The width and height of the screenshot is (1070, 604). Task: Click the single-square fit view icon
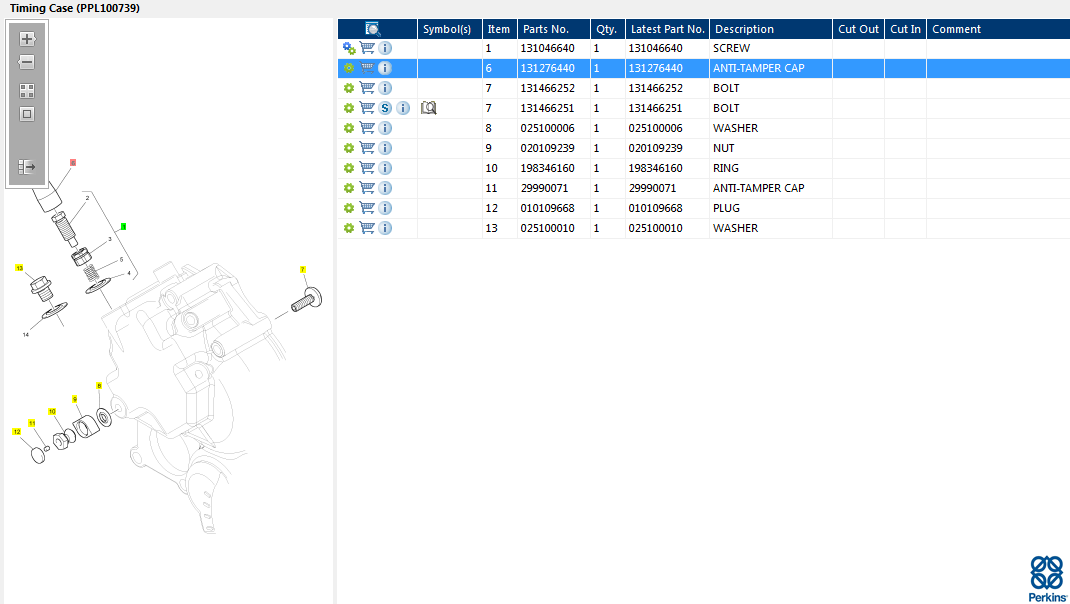click(27, 114)
